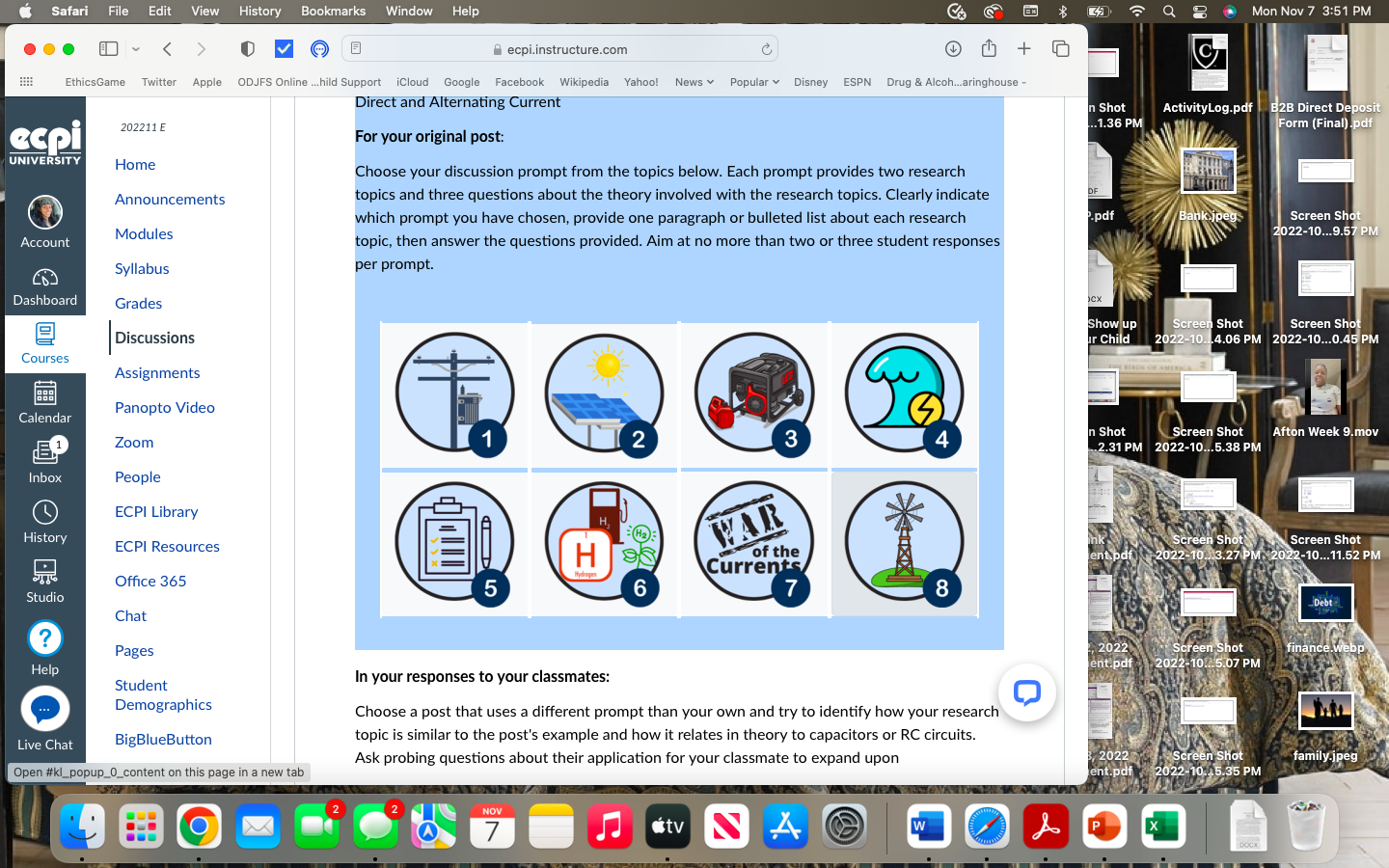Open the Inbox with one unread message
This screenshot has width=1389, height=868.
coord(44,462)
